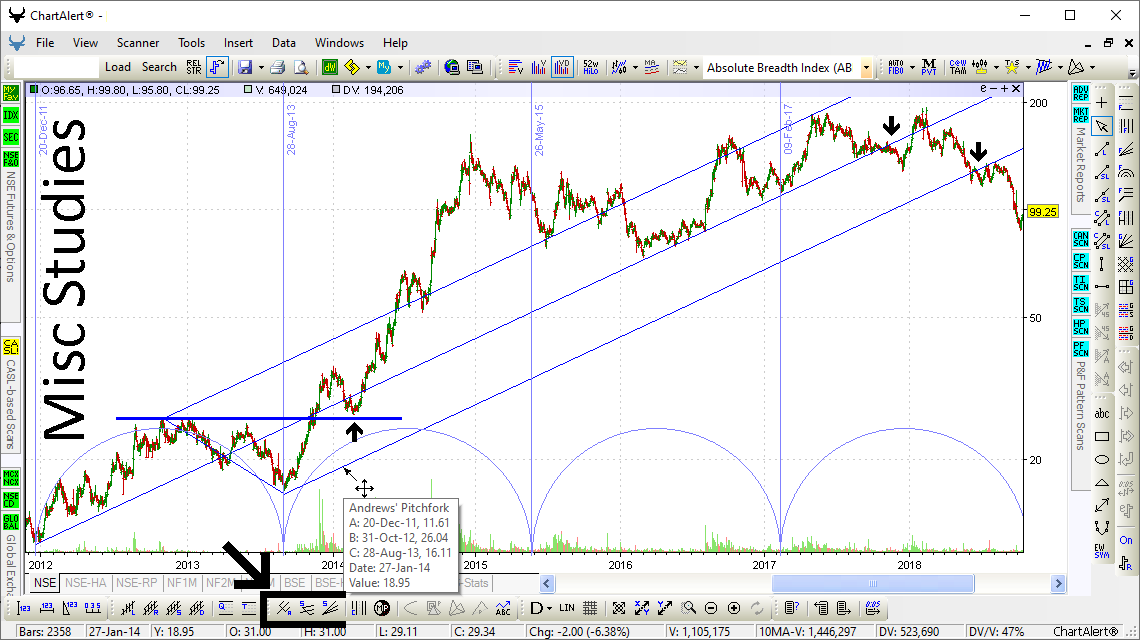
Task: Click the MP market profile icon
Action: (x=382, y=608)
